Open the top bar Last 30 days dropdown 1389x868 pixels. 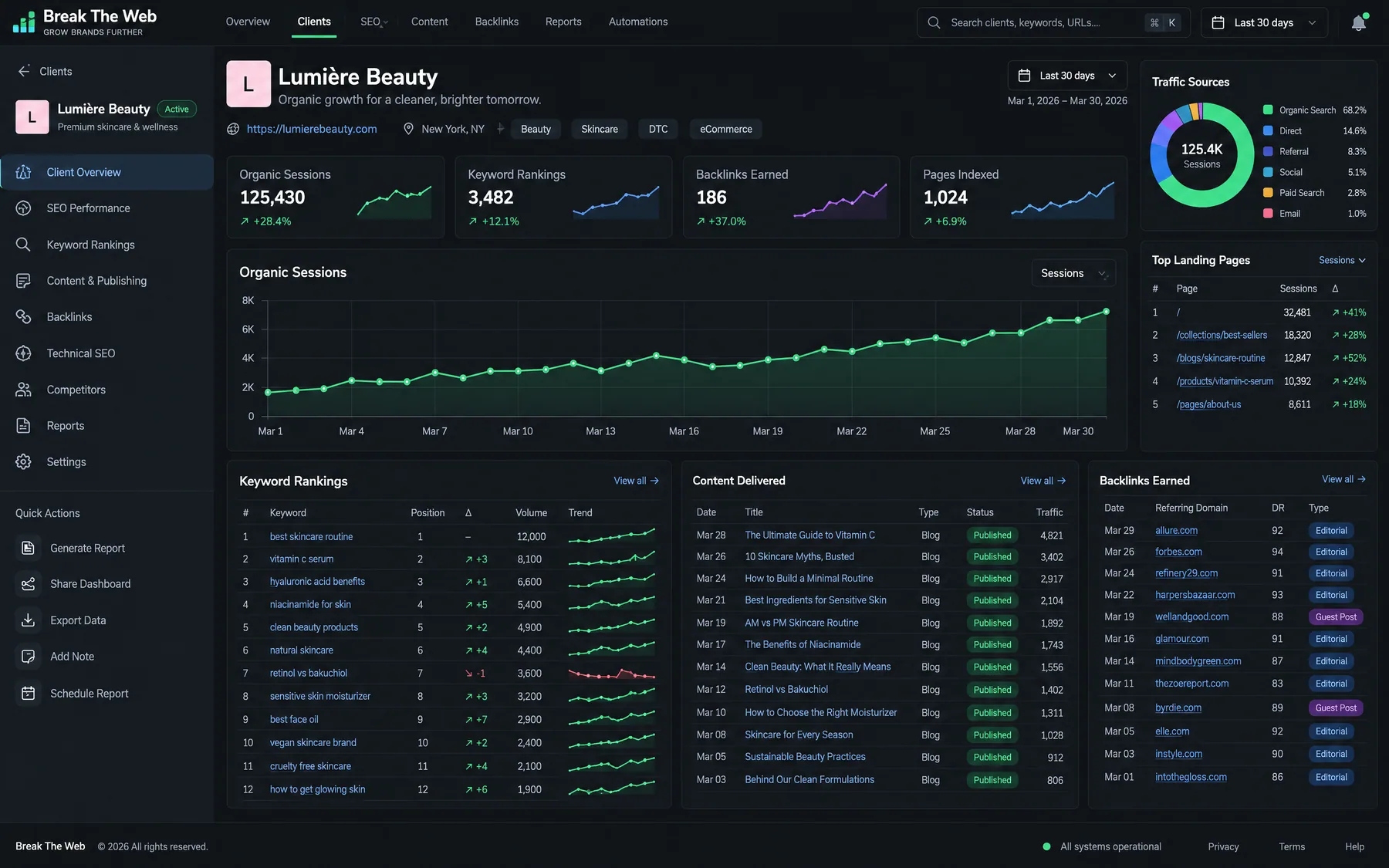pos(1264,22)
